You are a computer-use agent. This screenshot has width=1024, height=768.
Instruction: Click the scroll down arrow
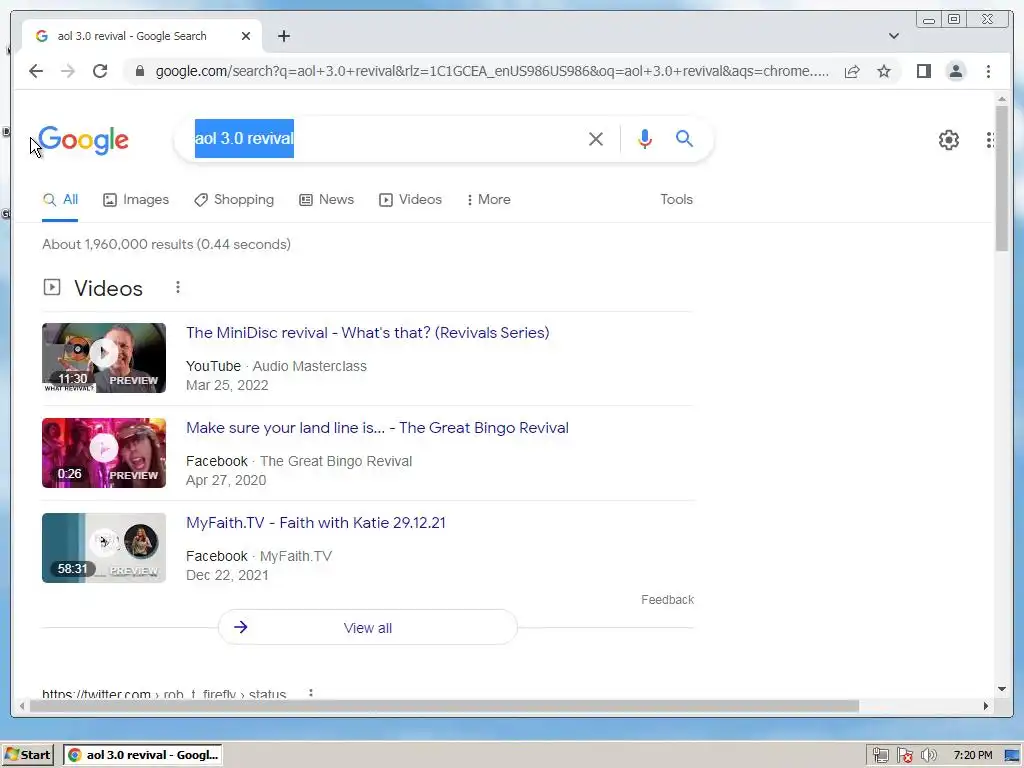pyautogui.click(x=1002, y=689)
